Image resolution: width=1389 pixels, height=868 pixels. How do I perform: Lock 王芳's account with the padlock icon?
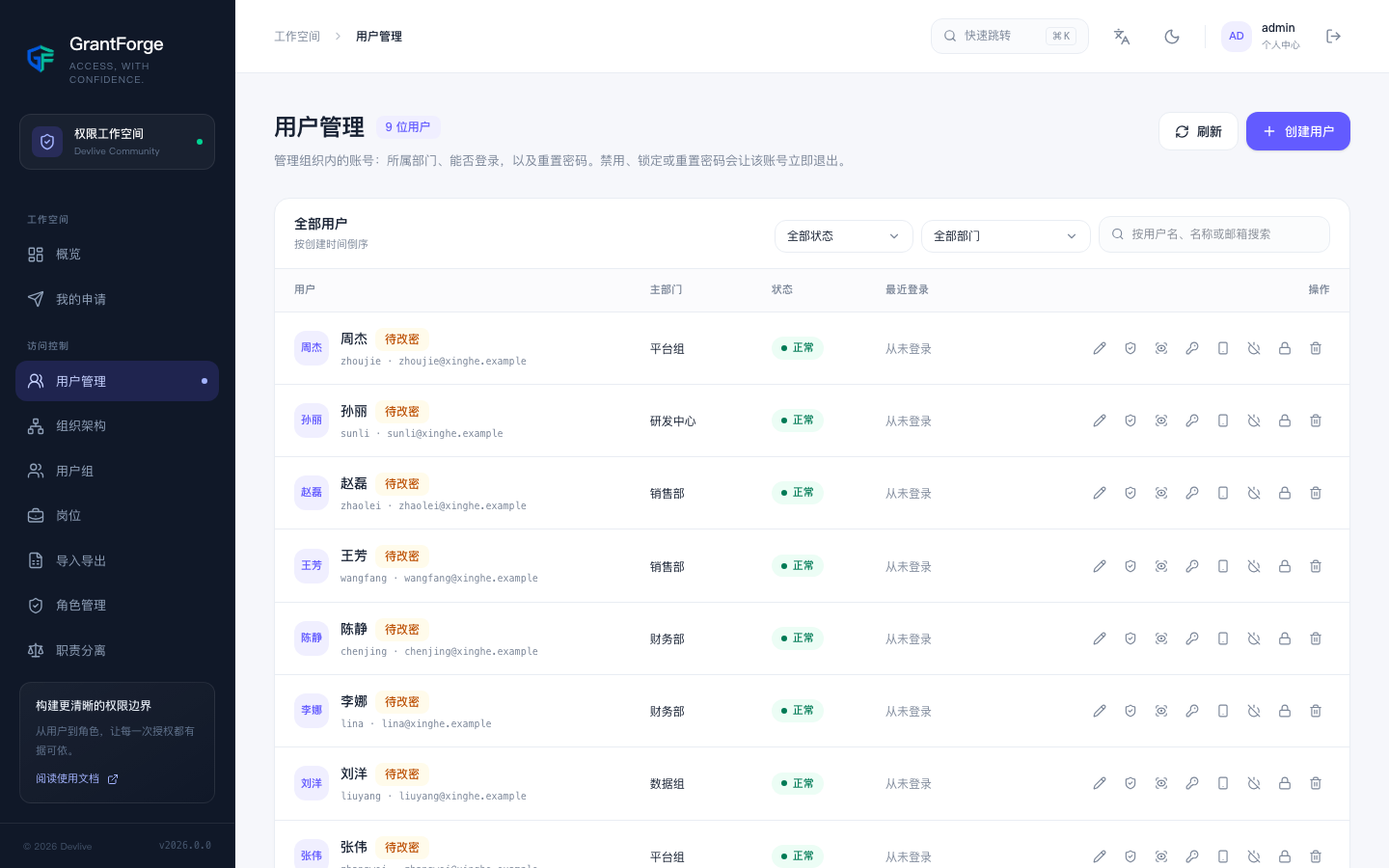[1285, 566]
